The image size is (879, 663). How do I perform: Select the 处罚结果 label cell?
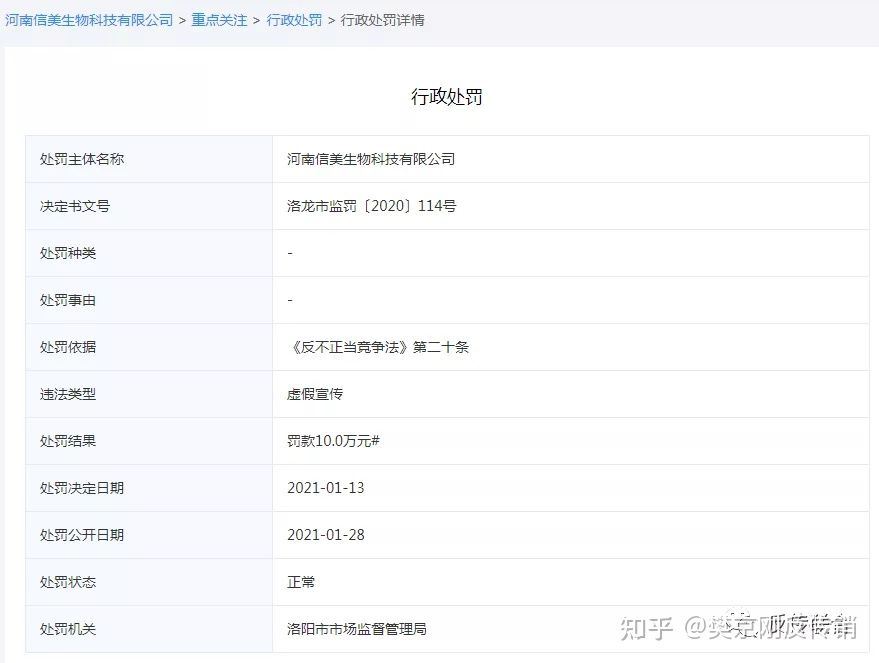(149, 442)
